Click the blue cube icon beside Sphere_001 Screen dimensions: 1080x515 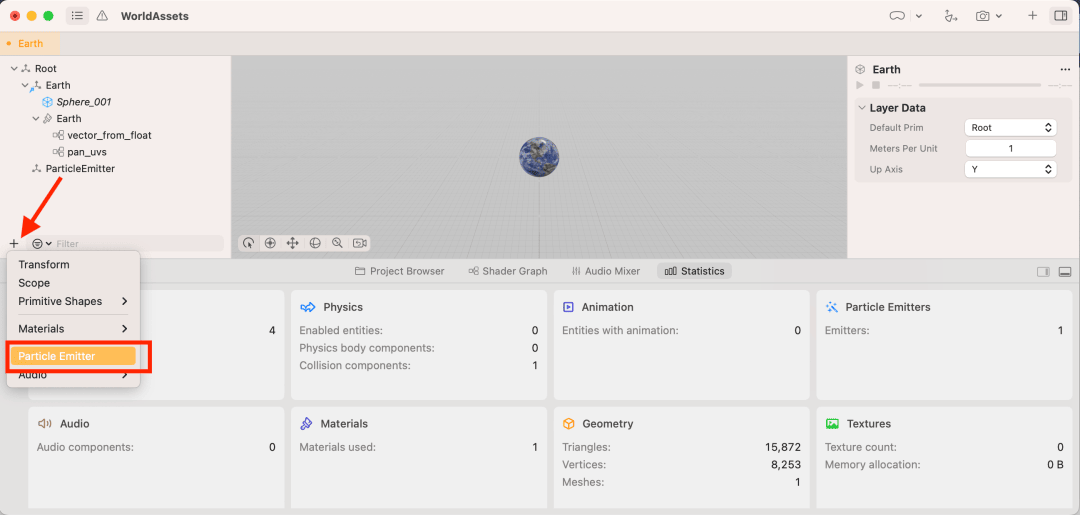click(48, 102)
